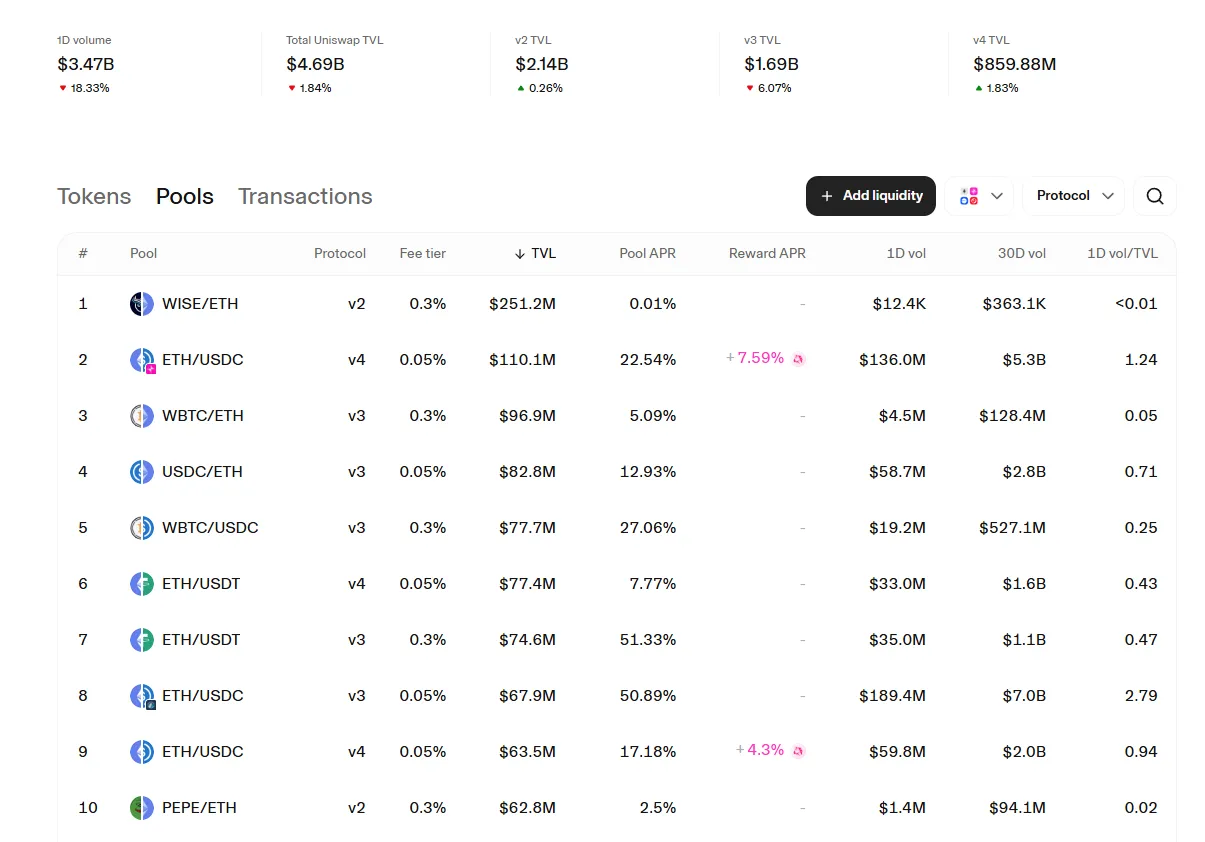Click the search magnifier icon
The image size is (1205, 842).
pyautogui.click(x=1155, y=196)
